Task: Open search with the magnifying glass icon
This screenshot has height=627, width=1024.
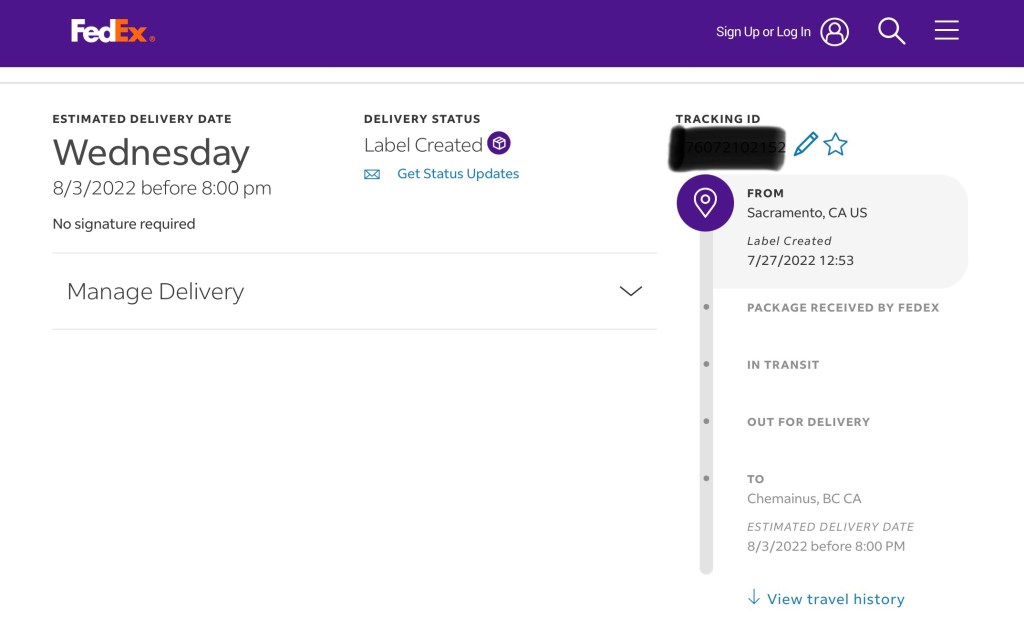Action: (891, 31)
